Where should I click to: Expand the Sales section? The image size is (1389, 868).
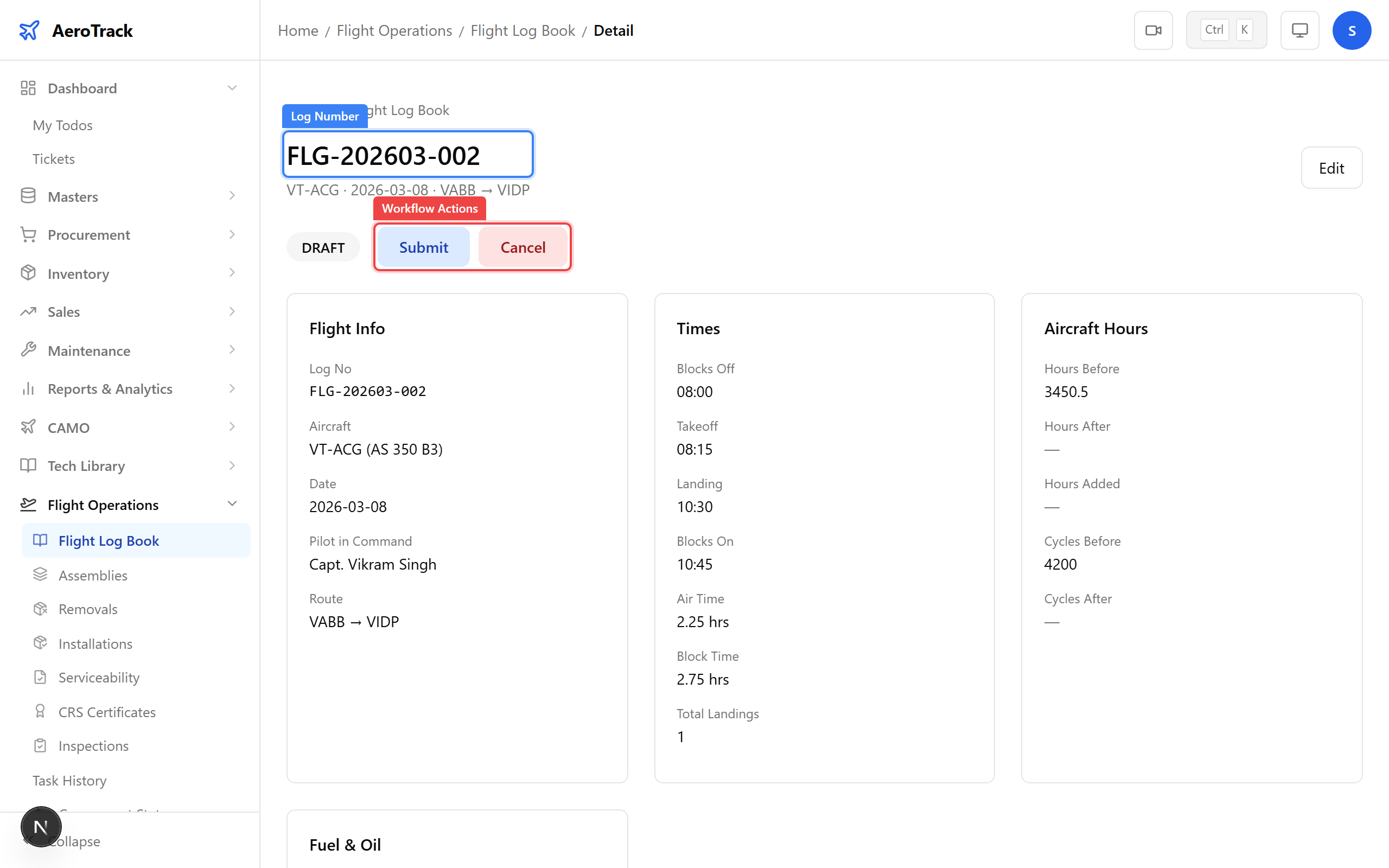click(x=232, y=311)
